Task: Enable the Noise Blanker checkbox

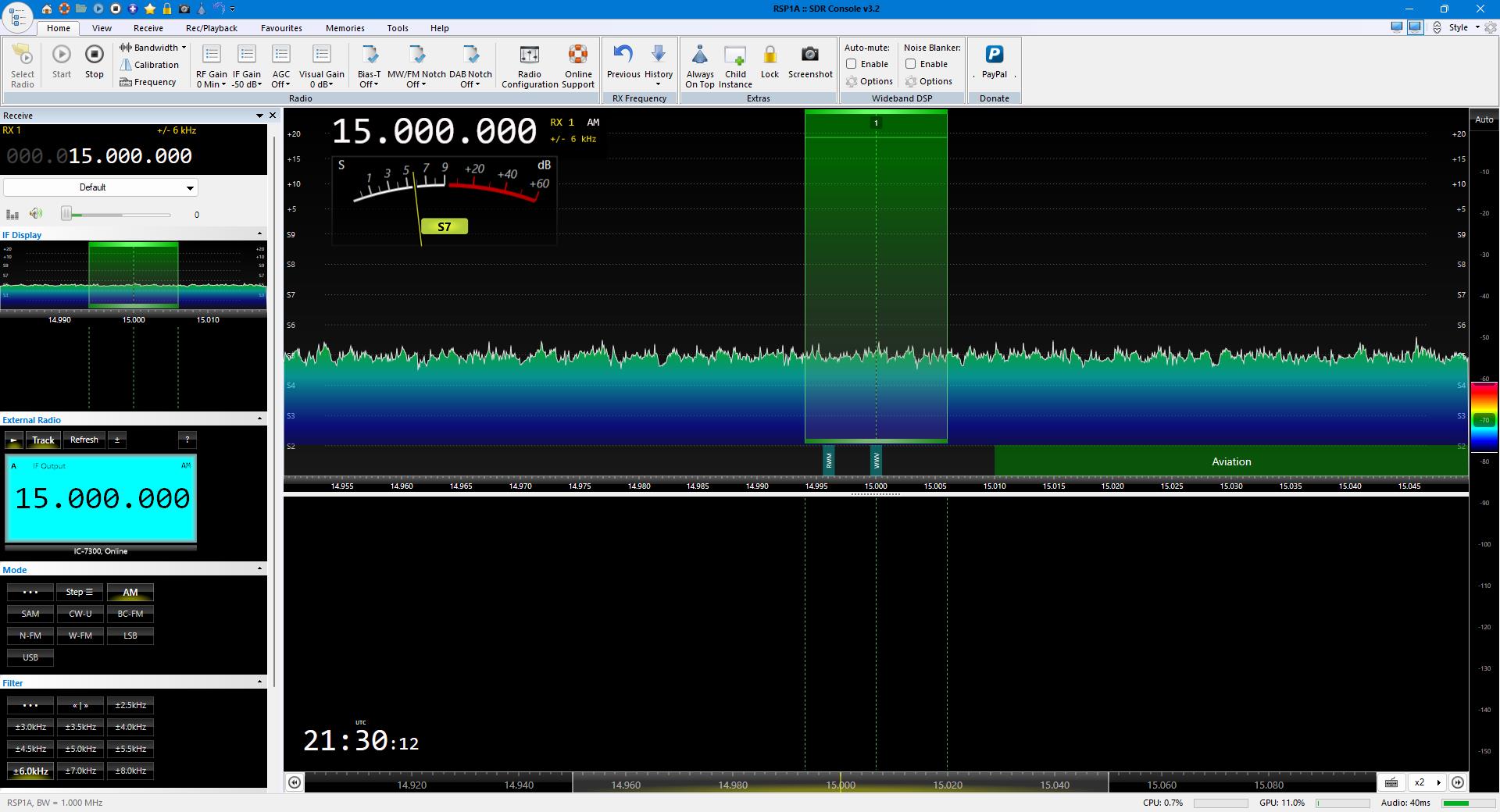Action: [x=911, y=64]
